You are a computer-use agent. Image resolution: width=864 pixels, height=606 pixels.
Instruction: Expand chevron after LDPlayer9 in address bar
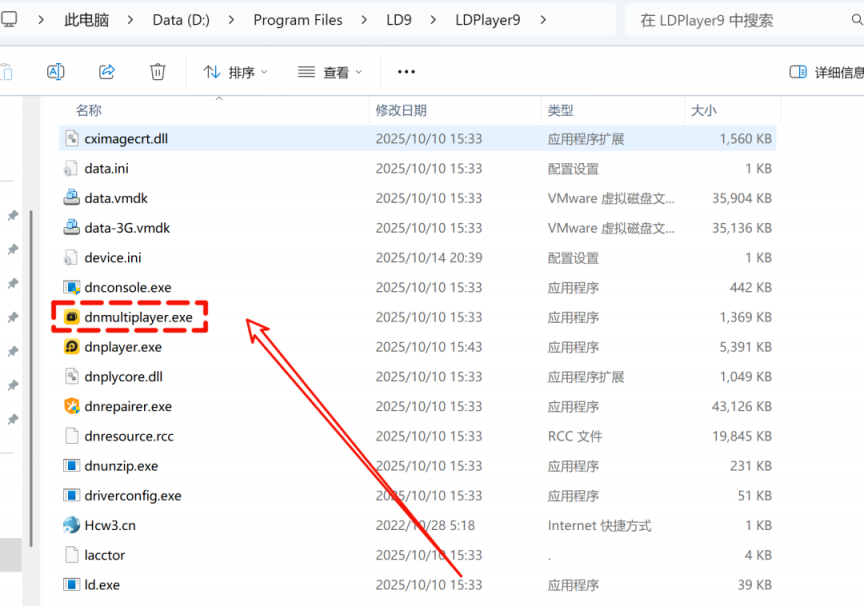[x=543, y=20]
